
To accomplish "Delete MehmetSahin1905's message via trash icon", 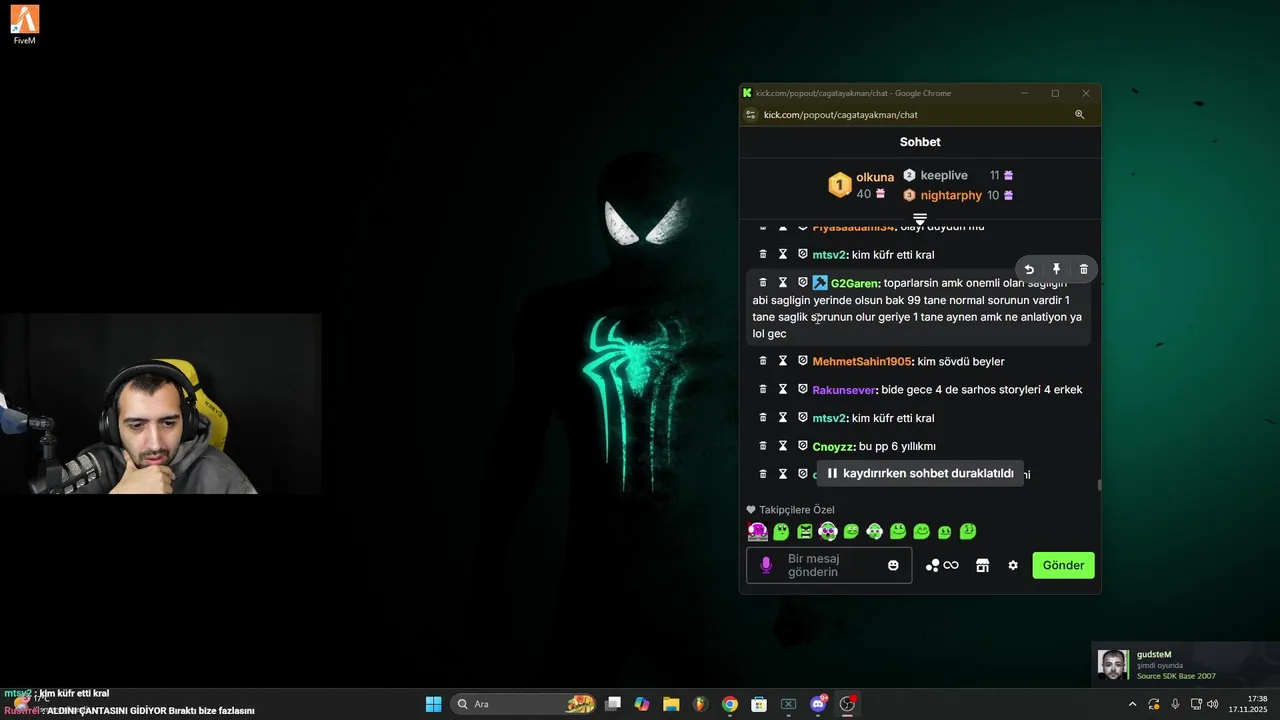I will (x=763, y=361).
